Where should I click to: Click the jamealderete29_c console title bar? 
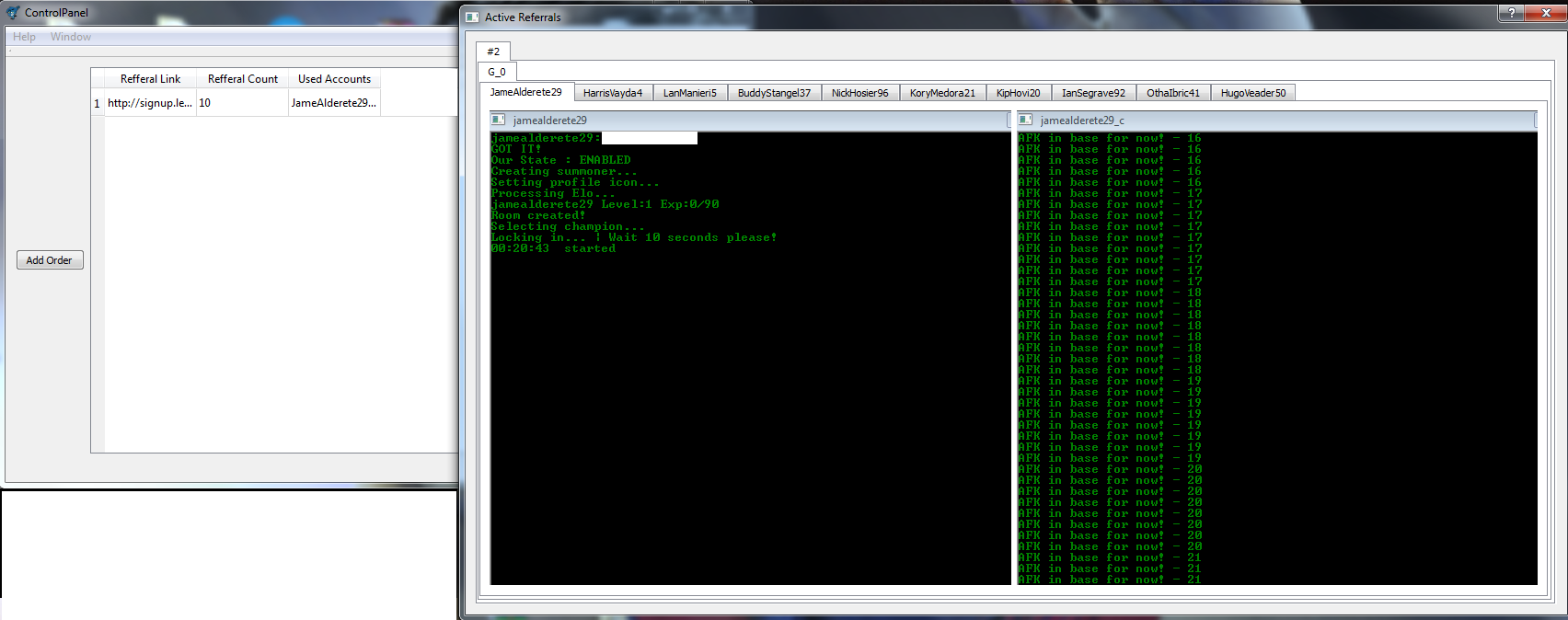1277,120
